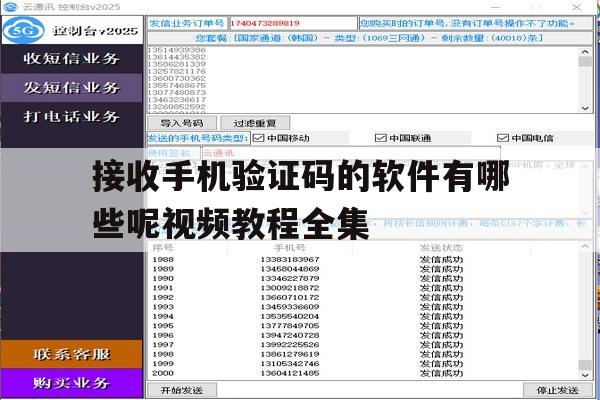This screenshot has width=600, height=400.
Task: Click up arrow of results table scrollbar
Action: pyautogui.click(x=585, y=247)
